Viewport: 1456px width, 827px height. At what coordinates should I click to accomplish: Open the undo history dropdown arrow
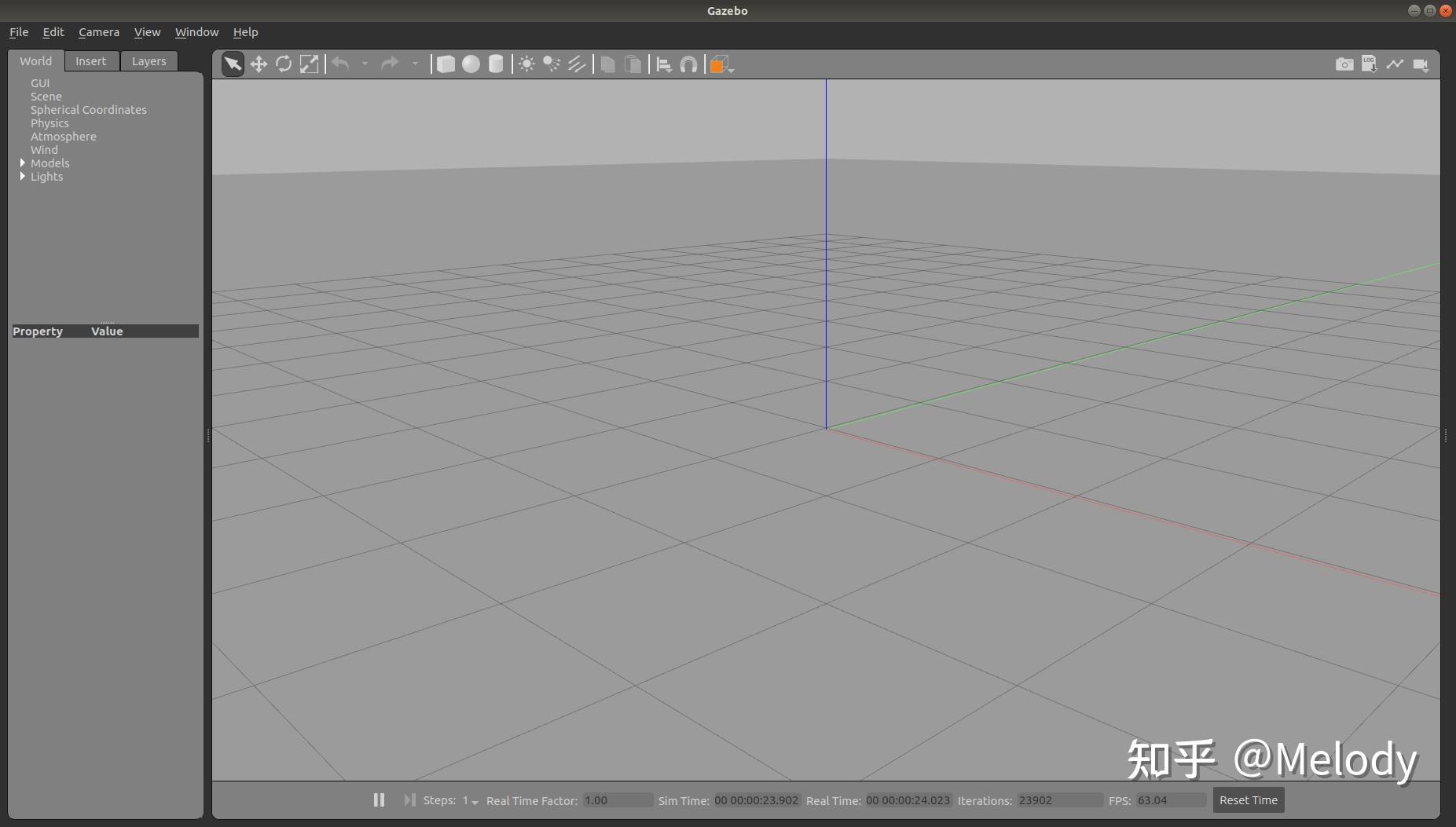point(365,64)
